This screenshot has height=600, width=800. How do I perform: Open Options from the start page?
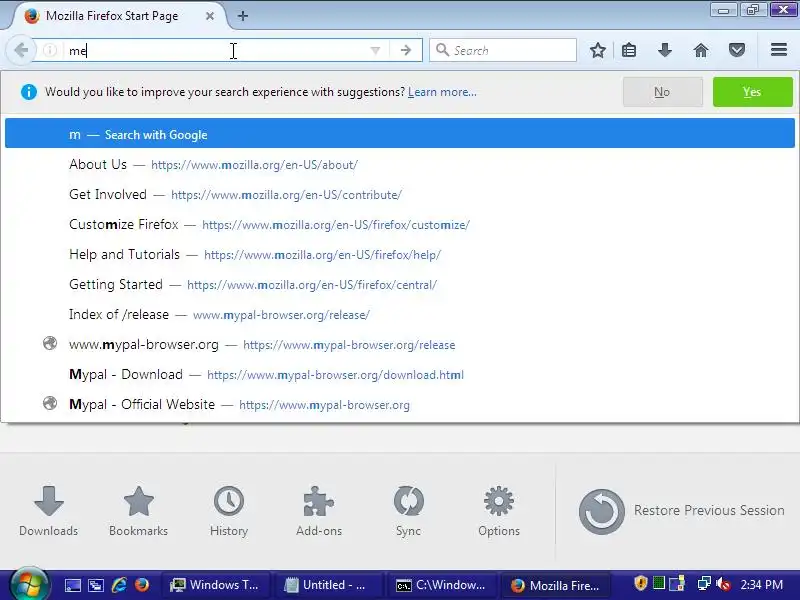498,511
